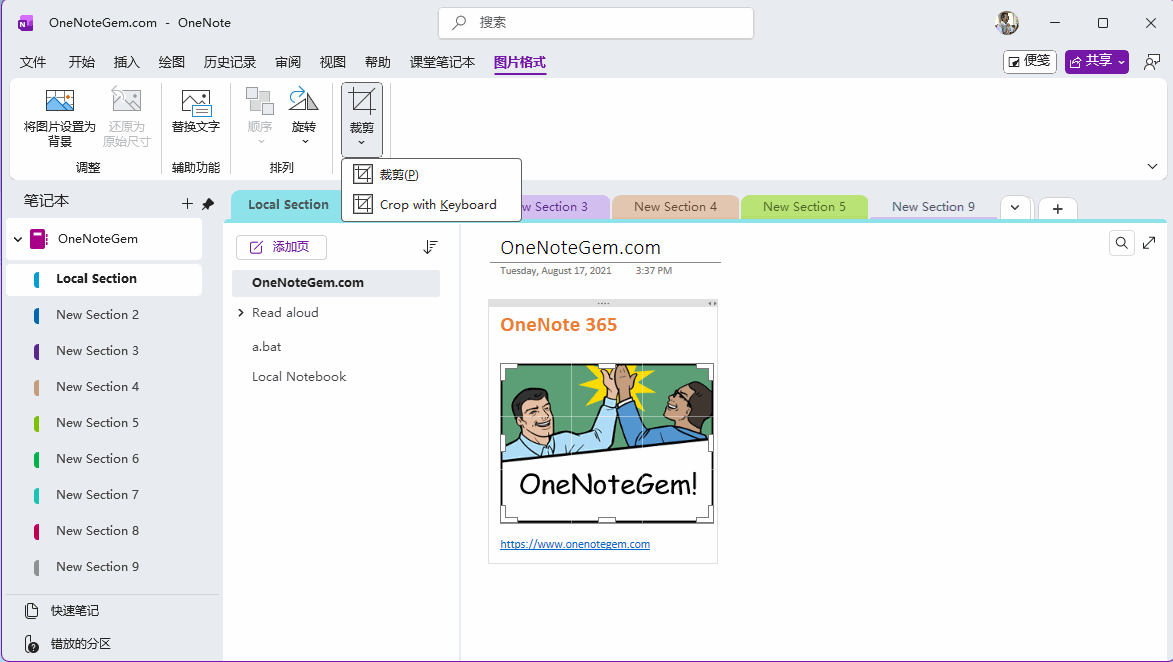Expand the Read aloud page

241,313
